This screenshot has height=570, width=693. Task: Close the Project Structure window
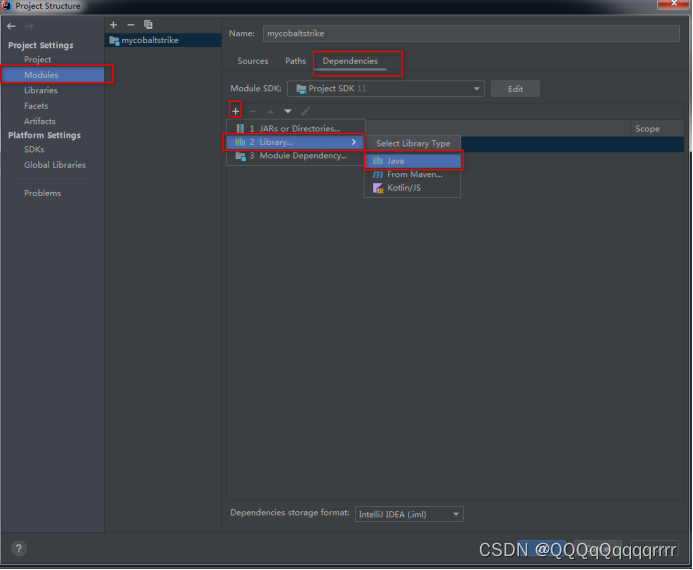click(x=674, y=4)
